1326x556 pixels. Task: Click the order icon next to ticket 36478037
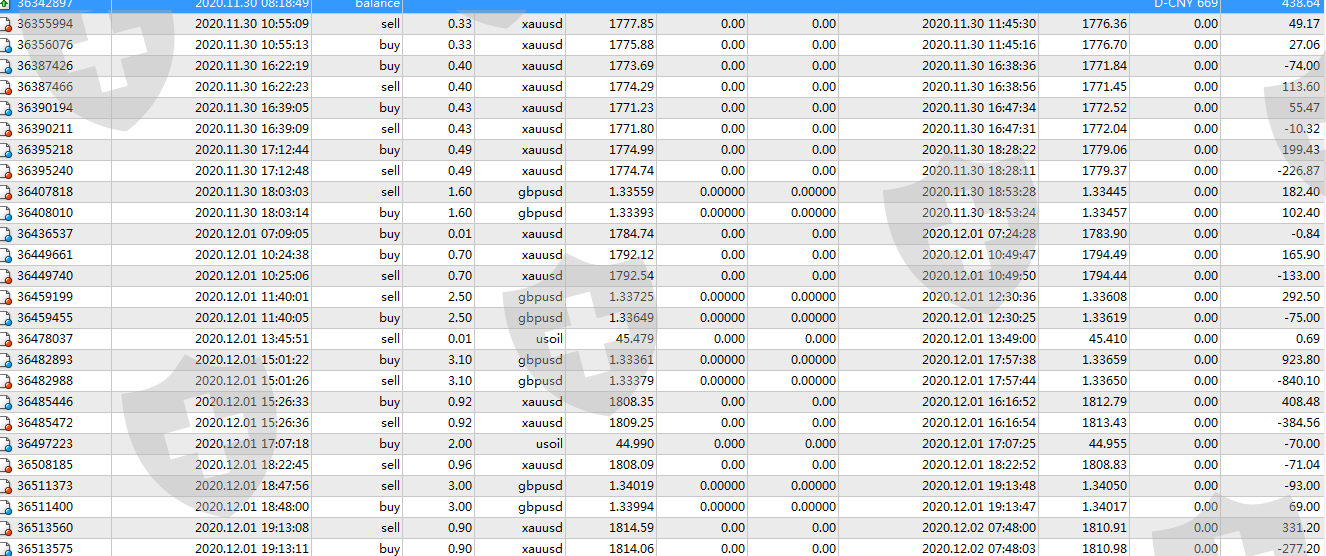pyautogui.click(x=6, y=339)
